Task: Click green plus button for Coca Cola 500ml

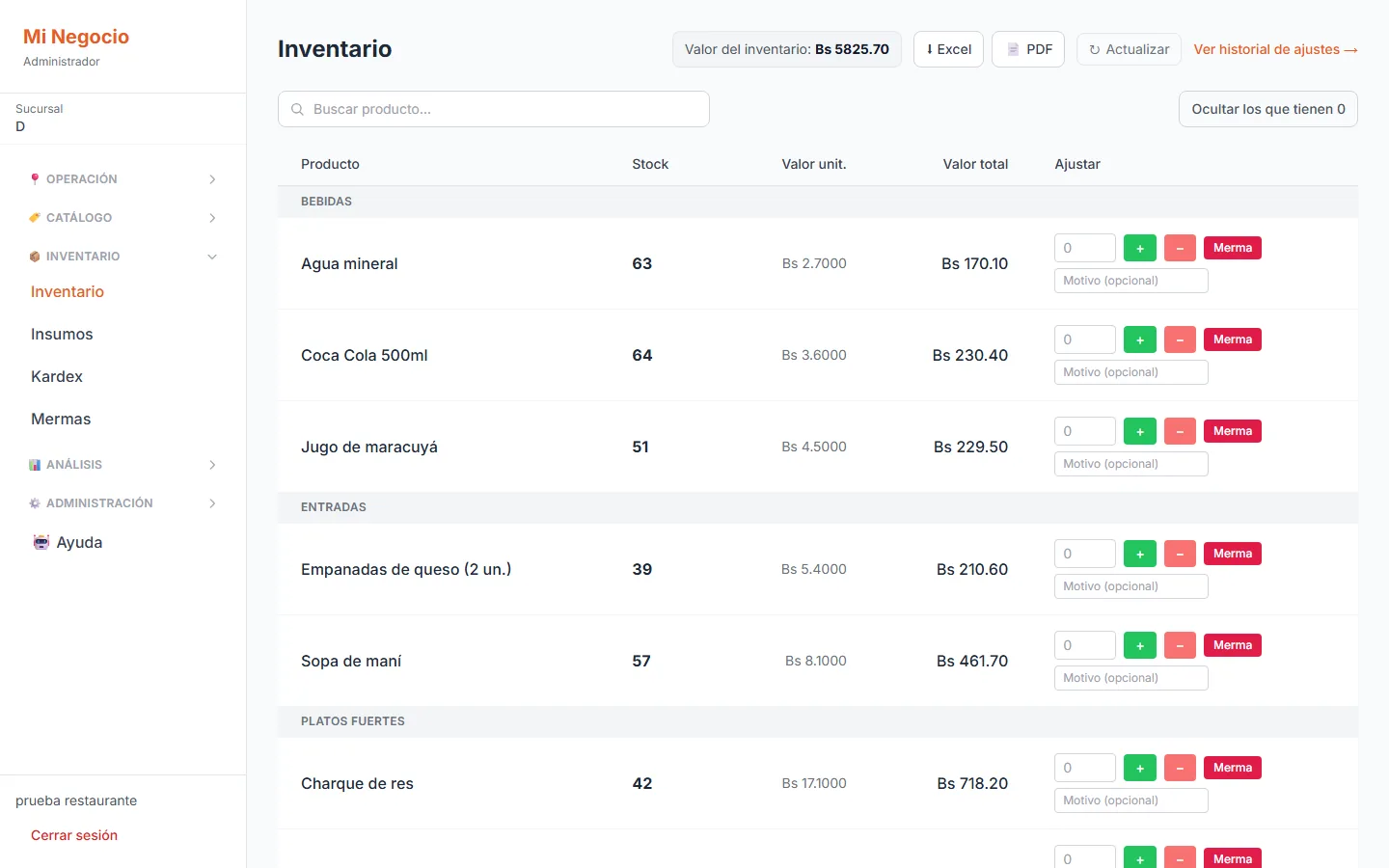Action: [x=1140, y=339]
